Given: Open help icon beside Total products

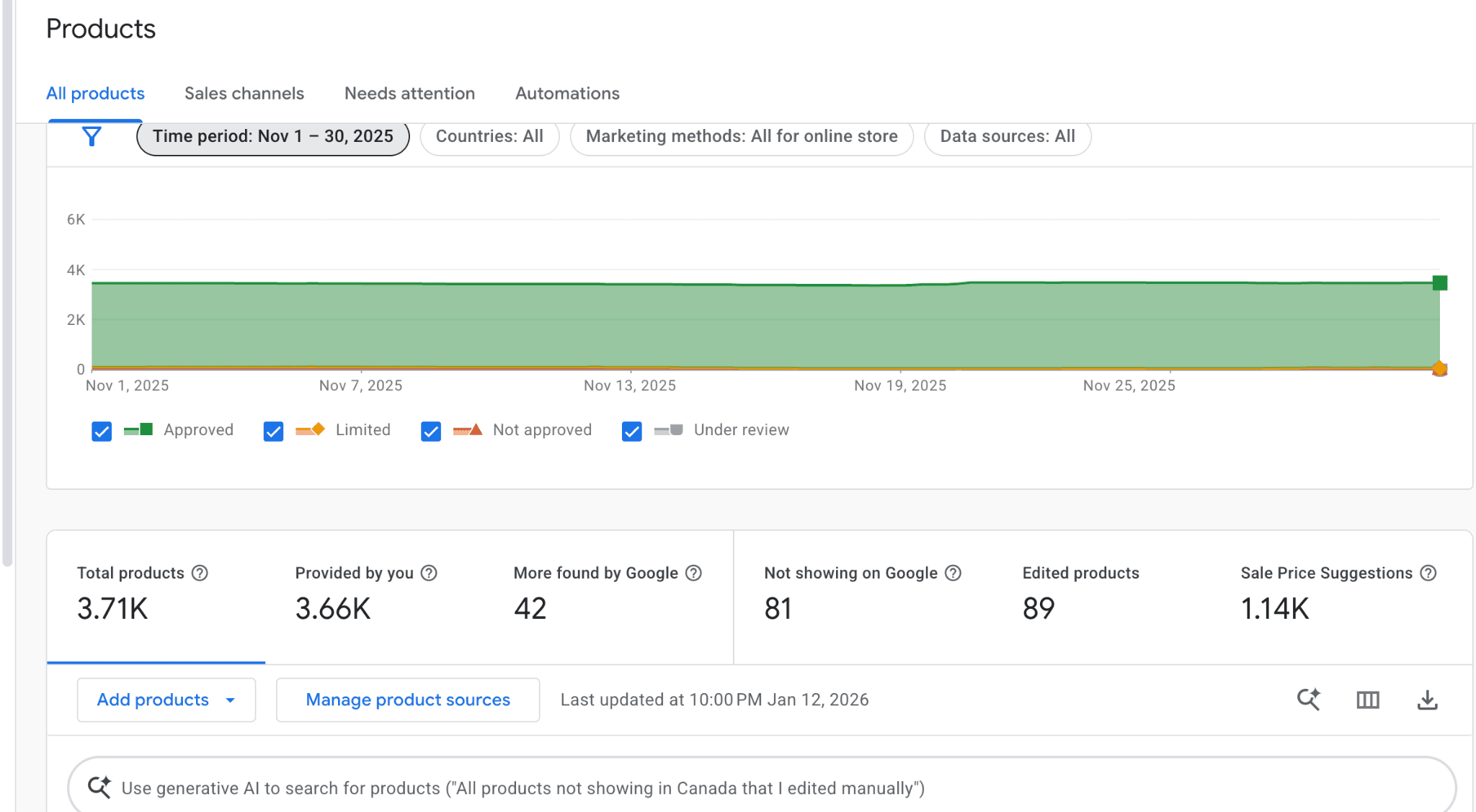Looking at the screenshot, I should (200, 573).
